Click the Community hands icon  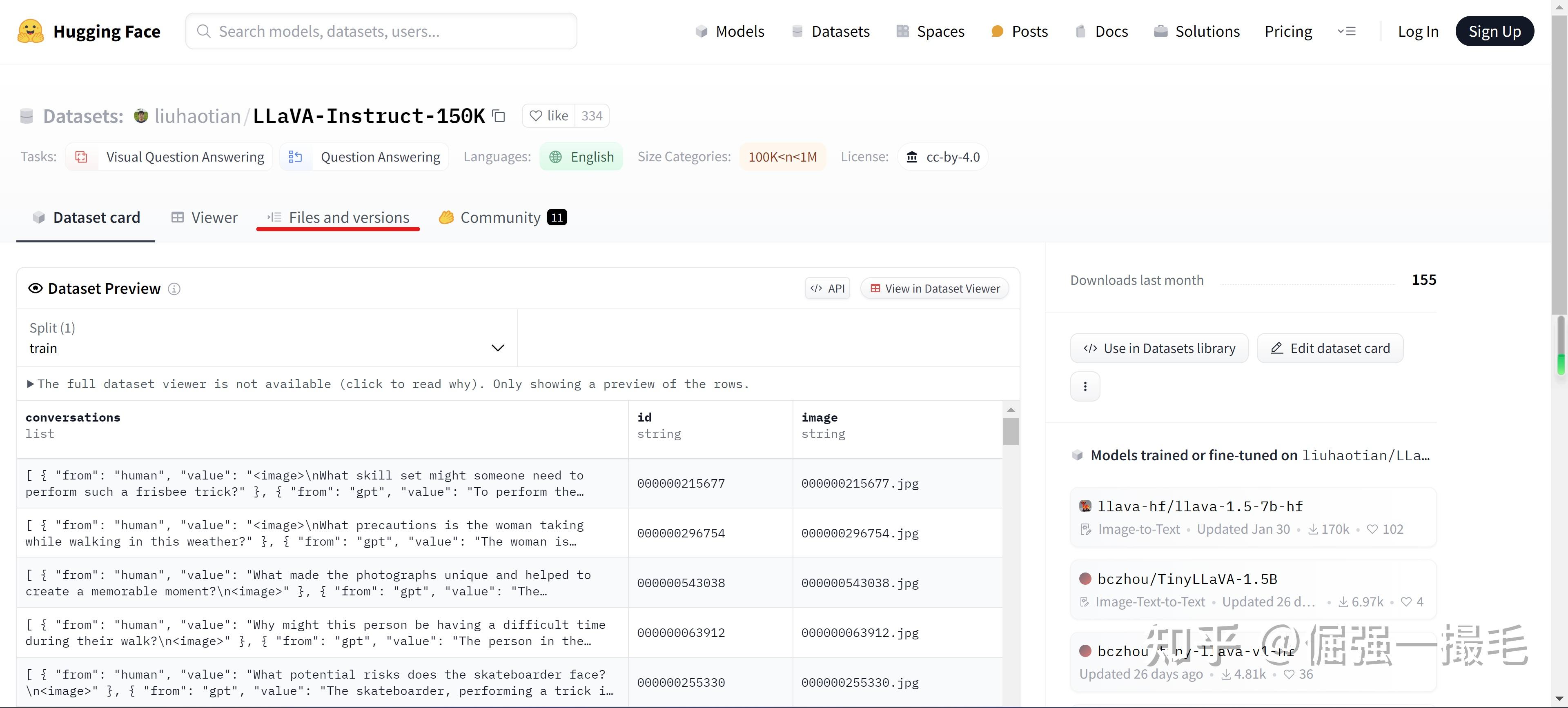pos(446,217)
